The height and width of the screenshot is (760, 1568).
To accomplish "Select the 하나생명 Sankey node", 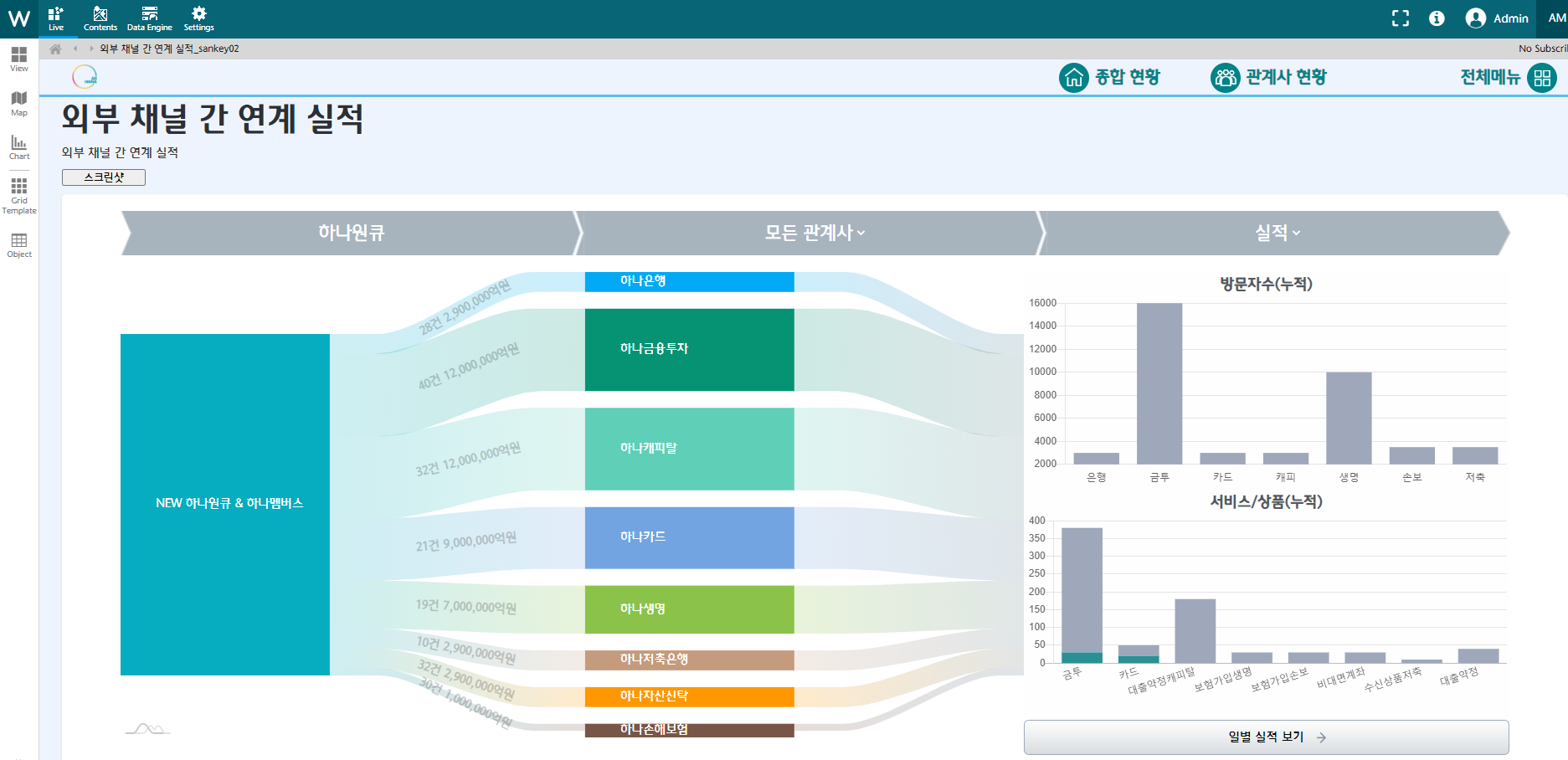I will pyautogui.click(x=690, y=609).
